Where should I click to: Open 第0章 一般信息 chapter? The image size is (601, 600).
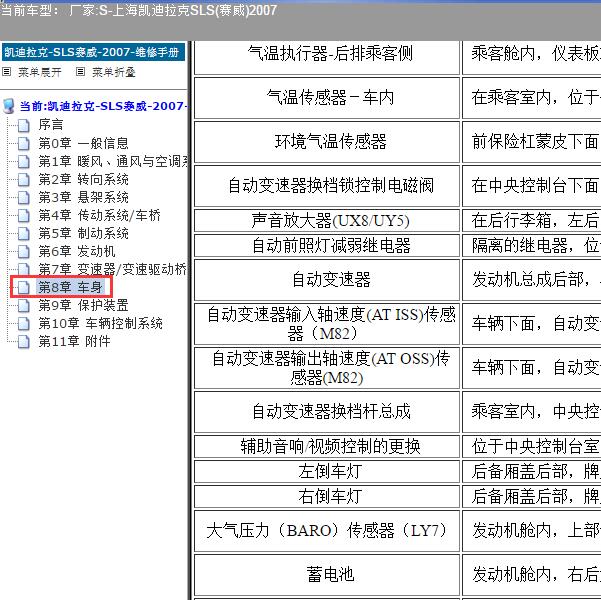tap(83, 143)
